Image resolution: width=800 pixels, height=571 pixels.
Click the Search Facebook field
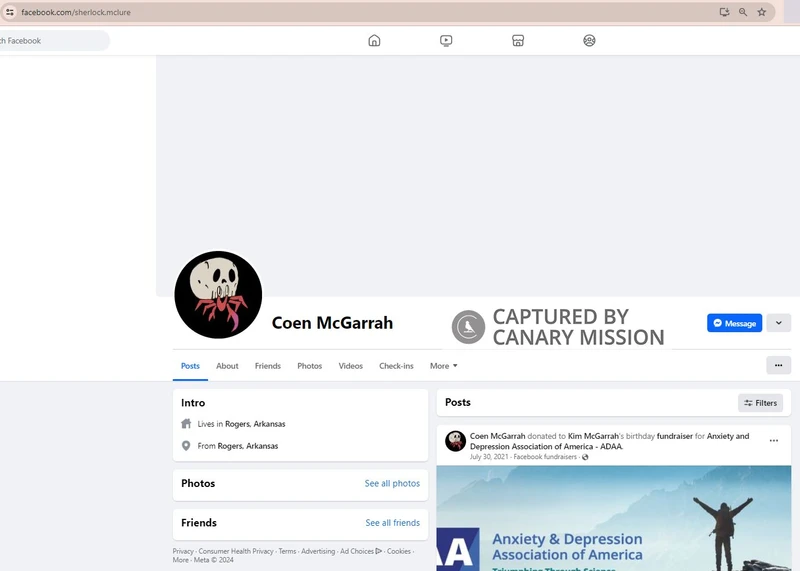54,41
